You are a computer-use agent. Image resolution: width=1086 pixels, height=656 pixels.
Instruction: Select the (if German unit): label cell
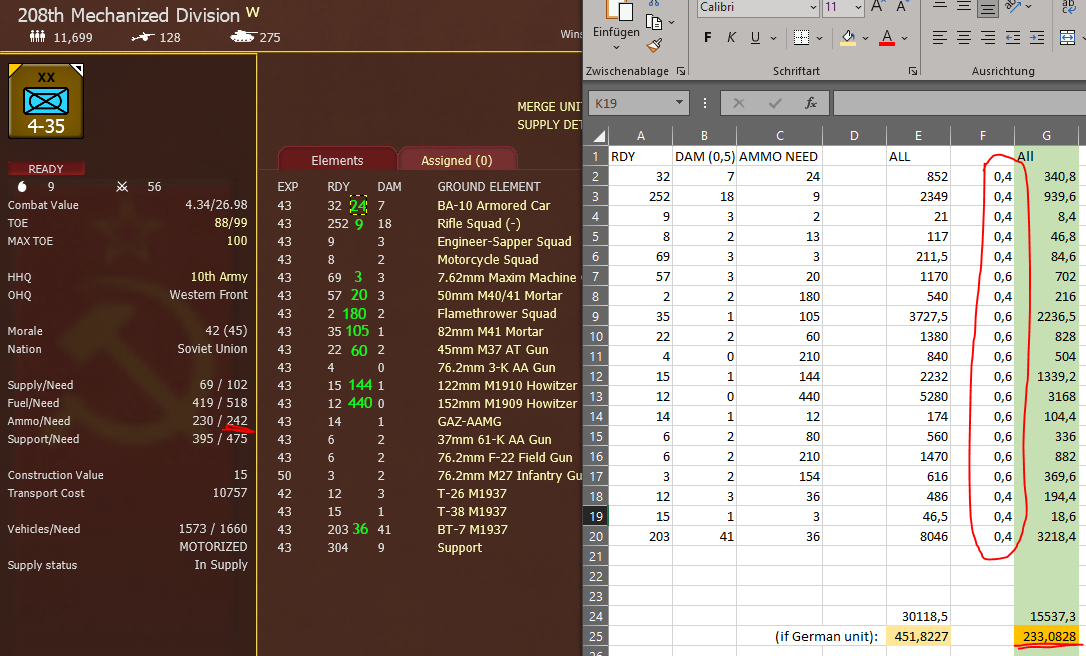pos(826,636)
